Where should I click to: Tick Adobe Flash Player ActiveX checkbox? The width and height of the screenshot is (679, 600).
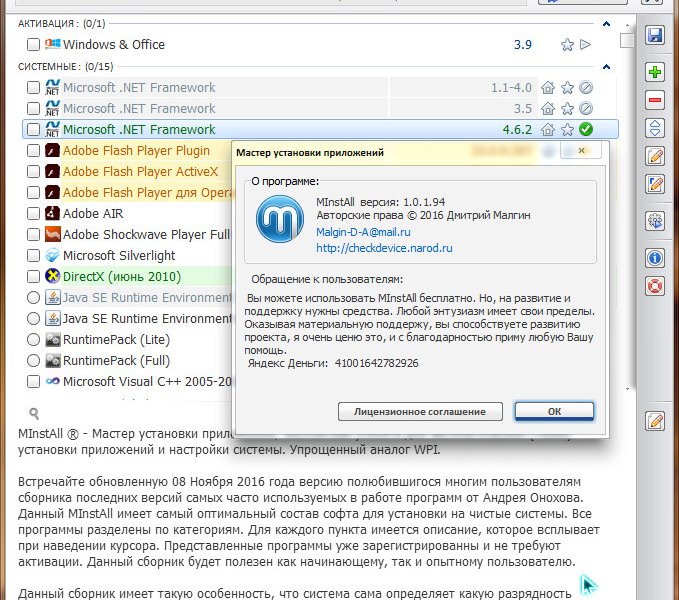[x=33, y=171]
